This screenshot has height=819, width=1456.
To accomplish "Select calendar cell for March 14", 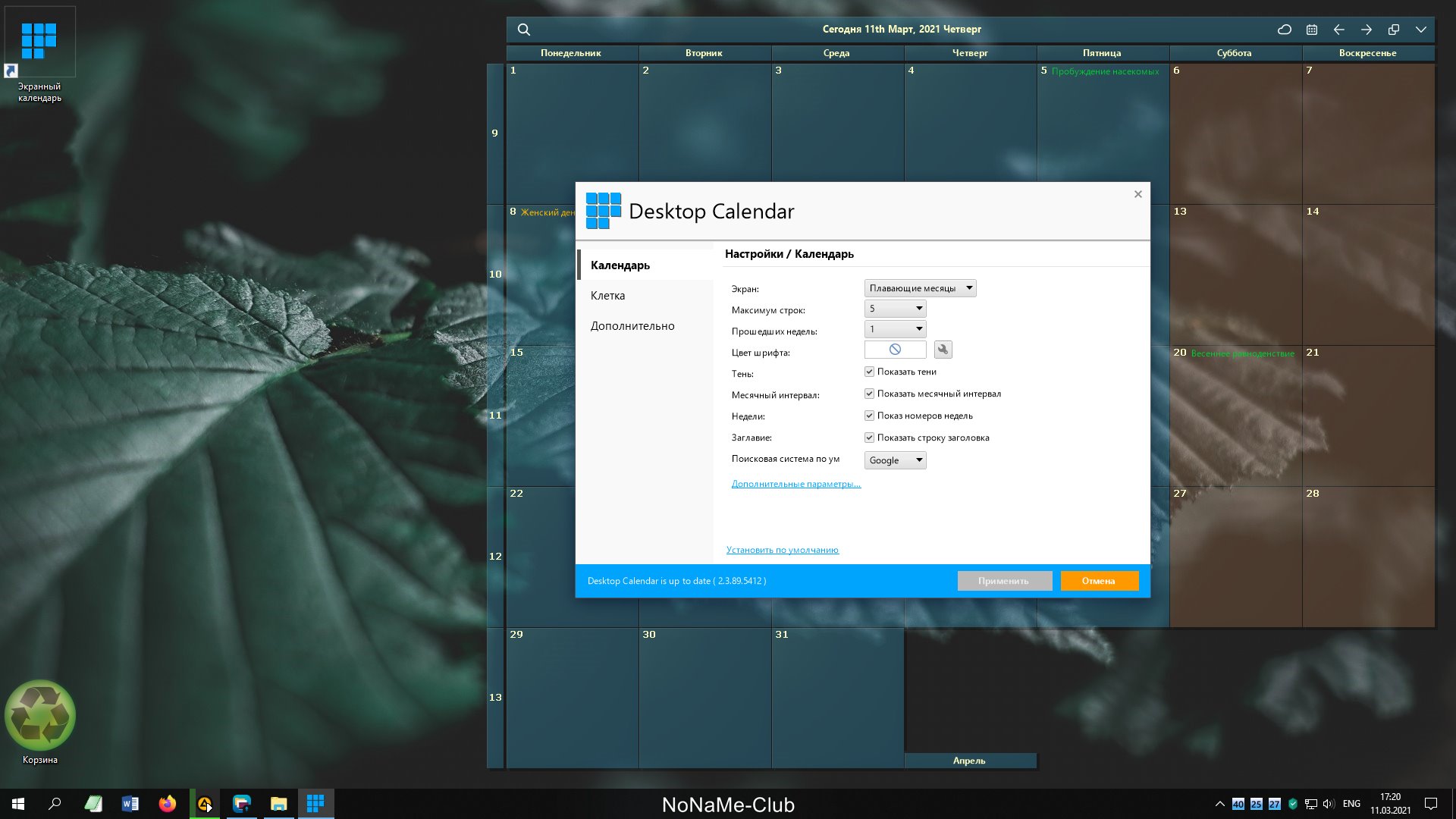I will pos(1368,275).
